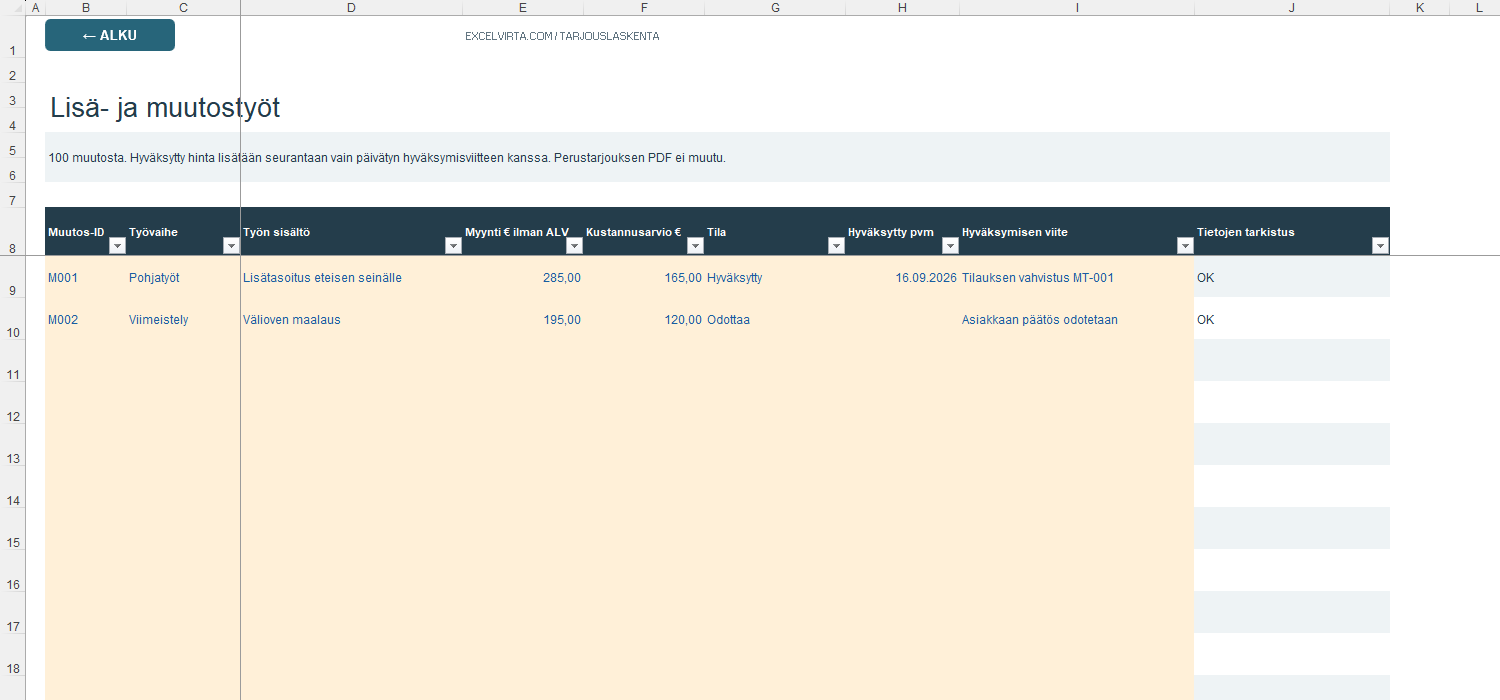This screenshot has width=1500, height=700.
Task: Select row 14 header
Action: click(x=13, y=487)
